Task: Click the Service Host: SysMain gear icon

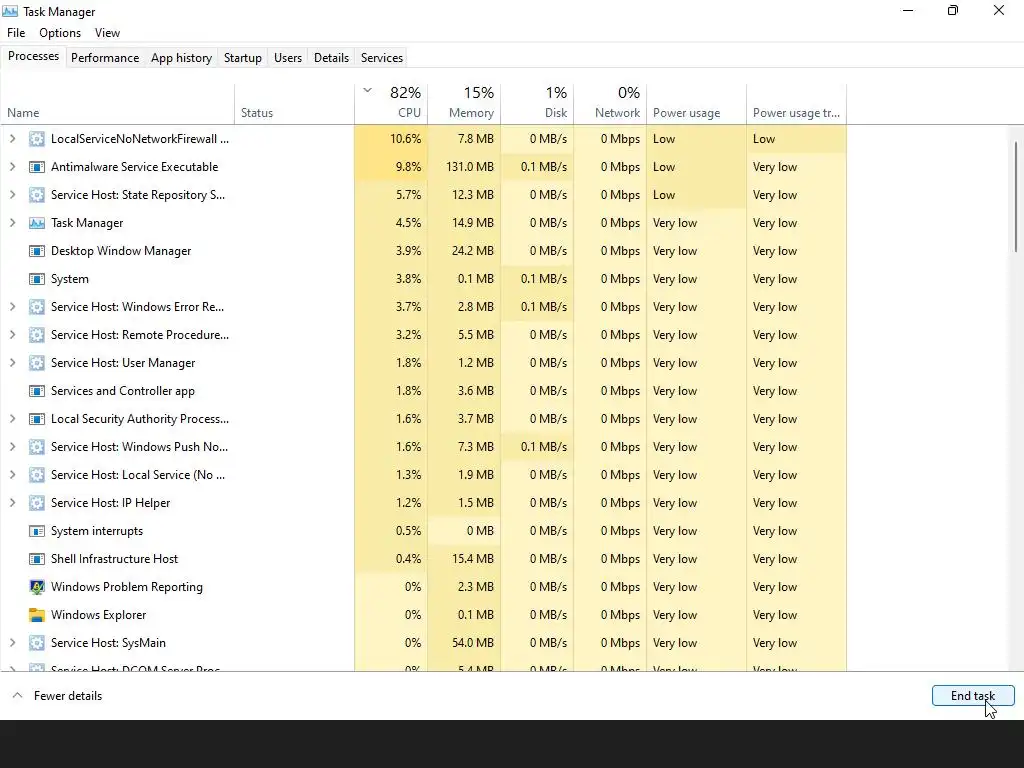Action: (x=37, y=643)
